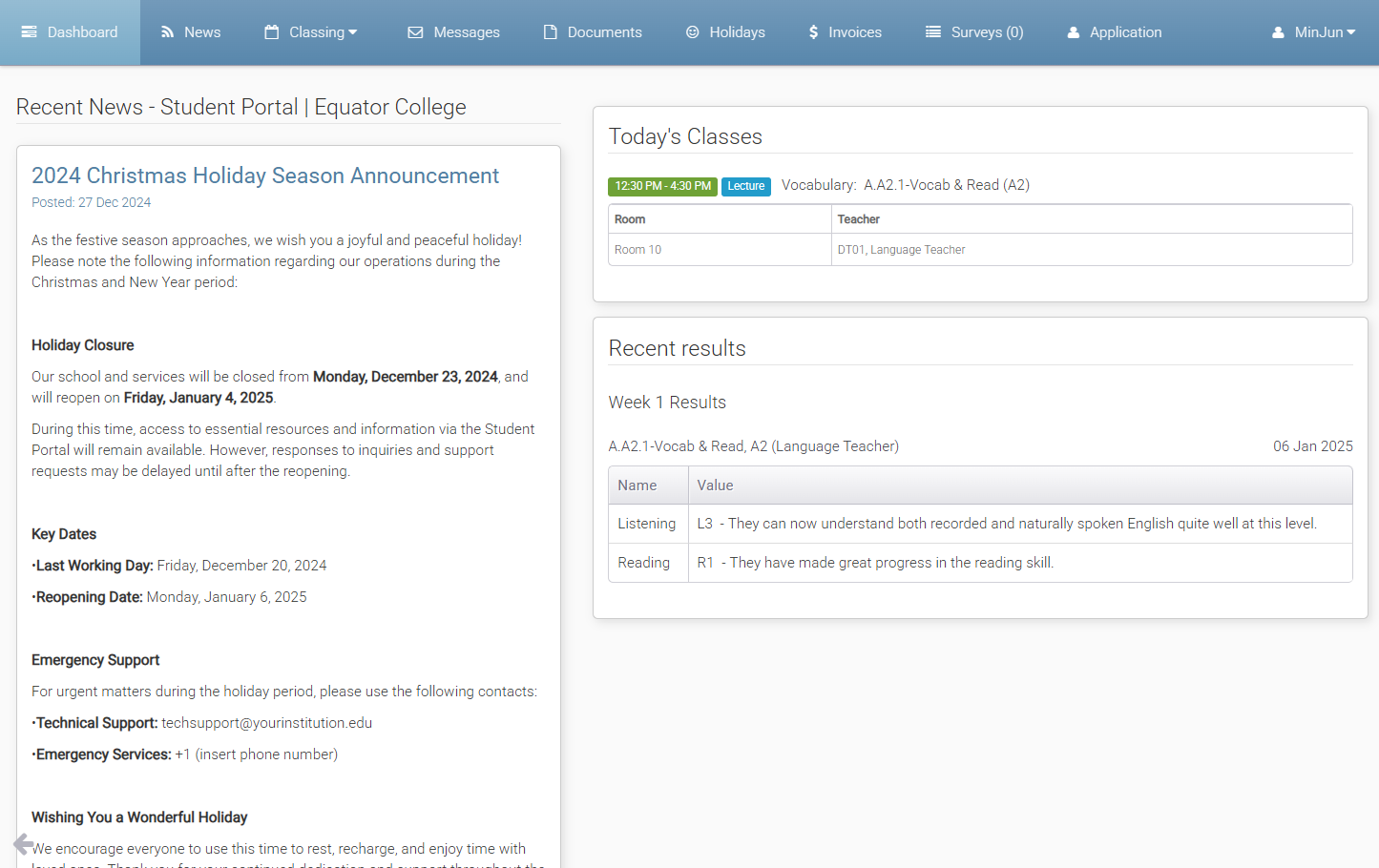Click the back arrow at bottom left
1379x868 pixels.
tap(24, 844)
